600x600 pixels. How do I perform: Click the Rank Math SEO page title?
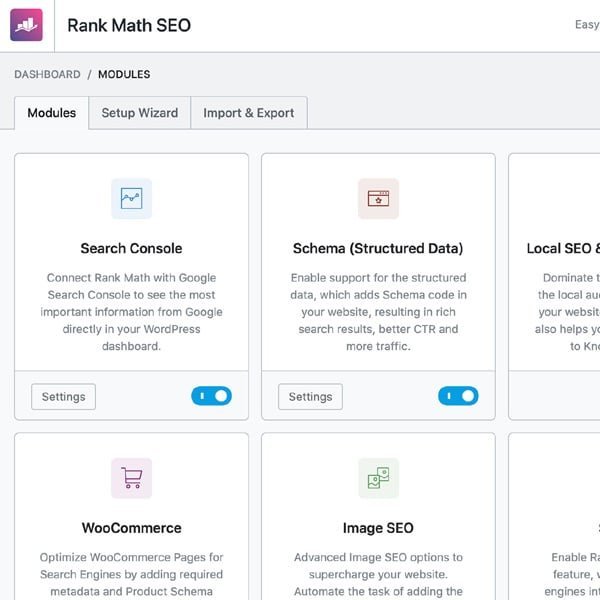coord(128,25)
